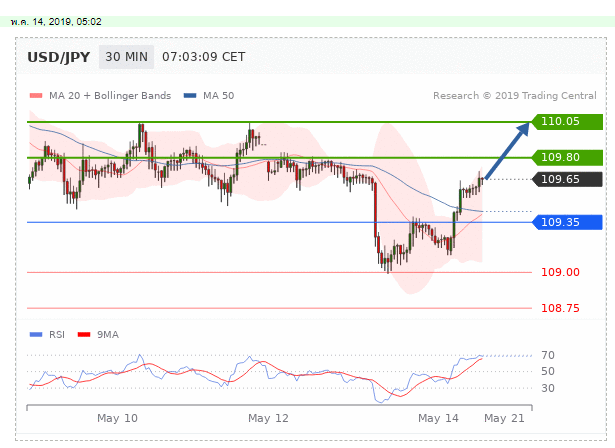Click the RSI legend label
Screen dimensions: 615x448
coord(57,335)
